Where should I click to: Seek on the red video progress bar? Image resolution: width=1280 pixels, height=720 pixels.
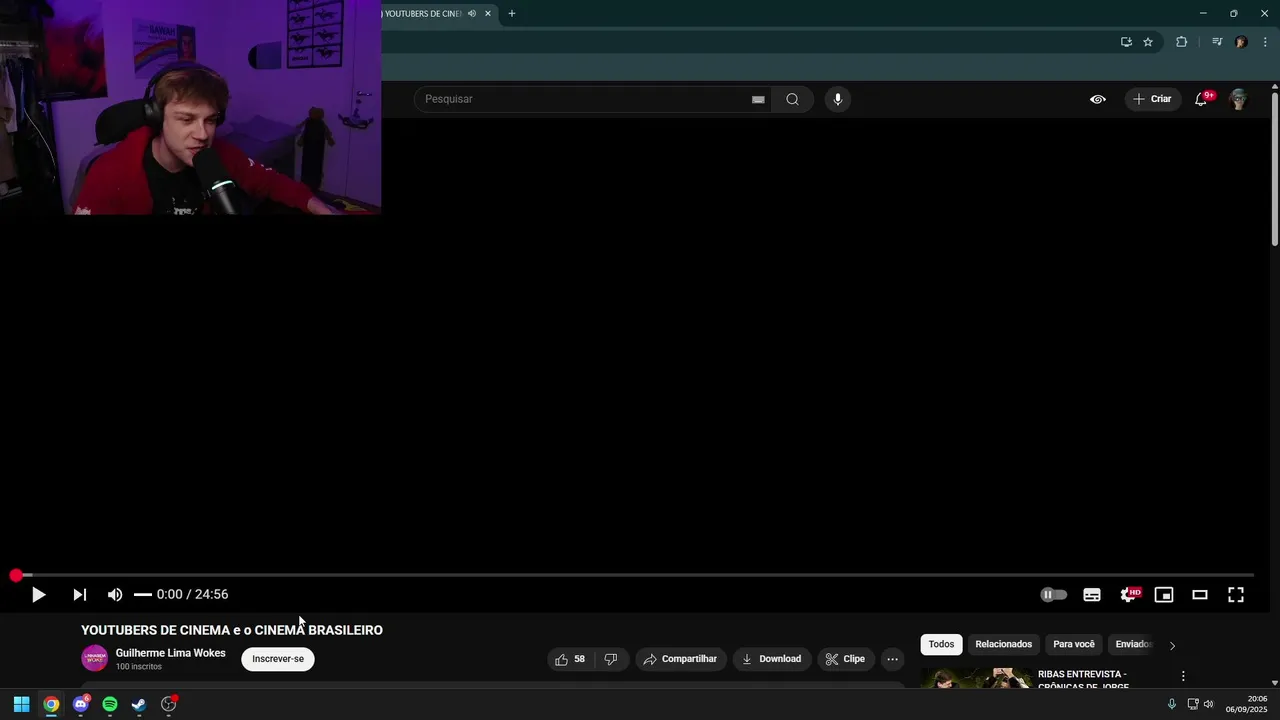tap(636, 575)
